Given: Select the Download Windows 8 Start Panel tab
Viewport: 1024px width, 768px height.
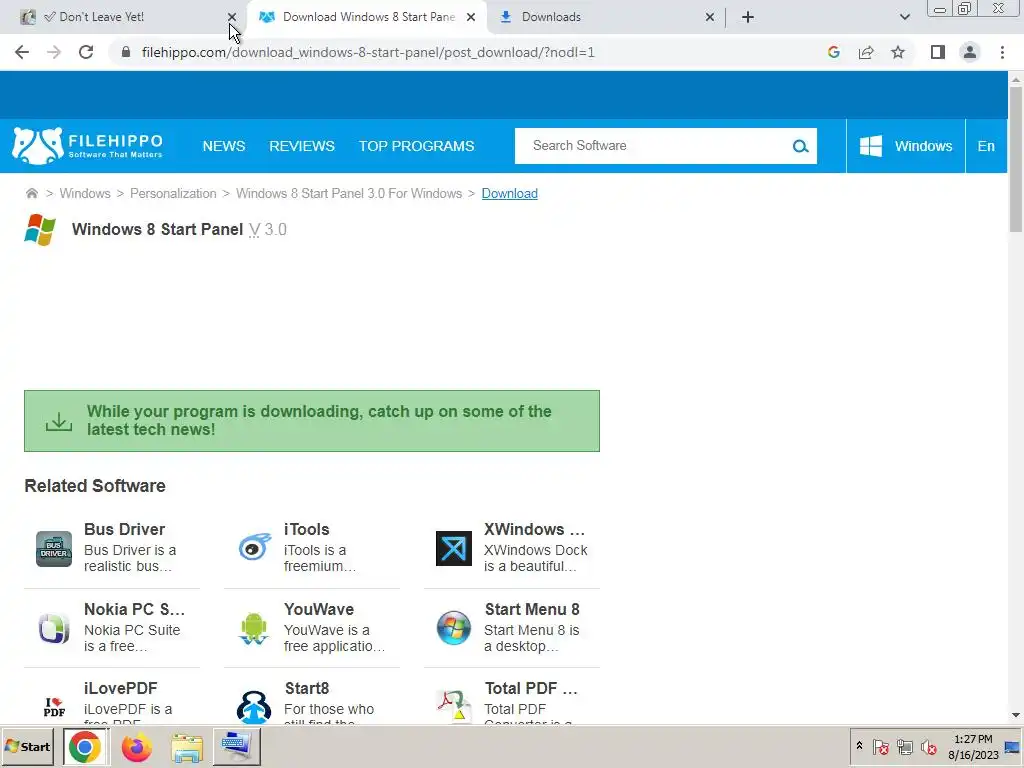Looking at the screenshot, I should [366, 17].
